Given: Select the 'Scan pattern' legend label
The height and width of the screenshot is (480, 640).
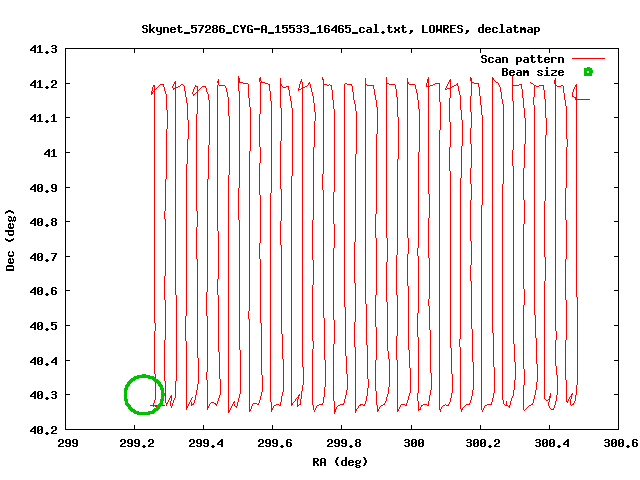Looking at the screenshot, I should (522, 59).
